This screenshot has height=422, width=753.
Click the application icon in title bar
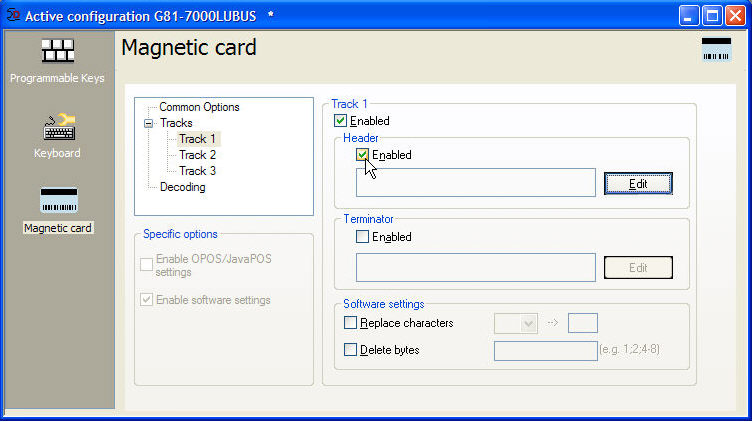(x=13, y=16)
